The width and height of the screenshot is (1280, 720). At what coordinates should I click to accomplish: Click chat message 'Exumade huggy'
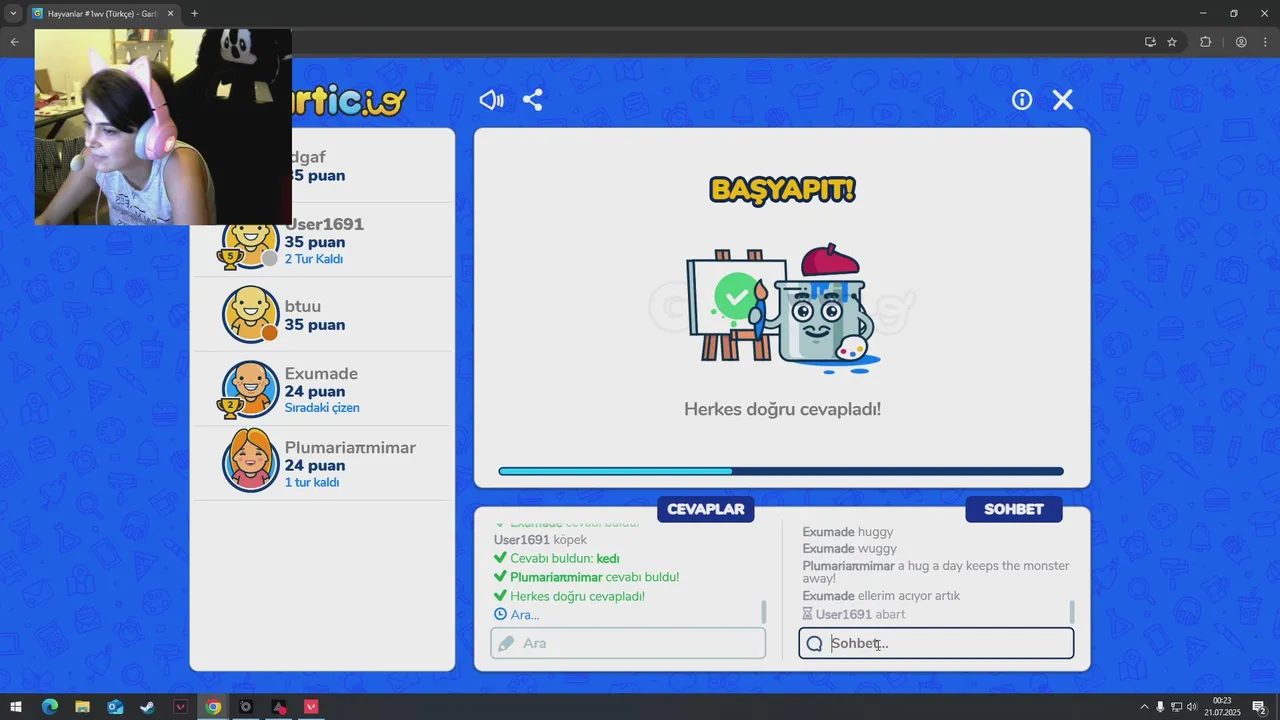coord(848,532)
